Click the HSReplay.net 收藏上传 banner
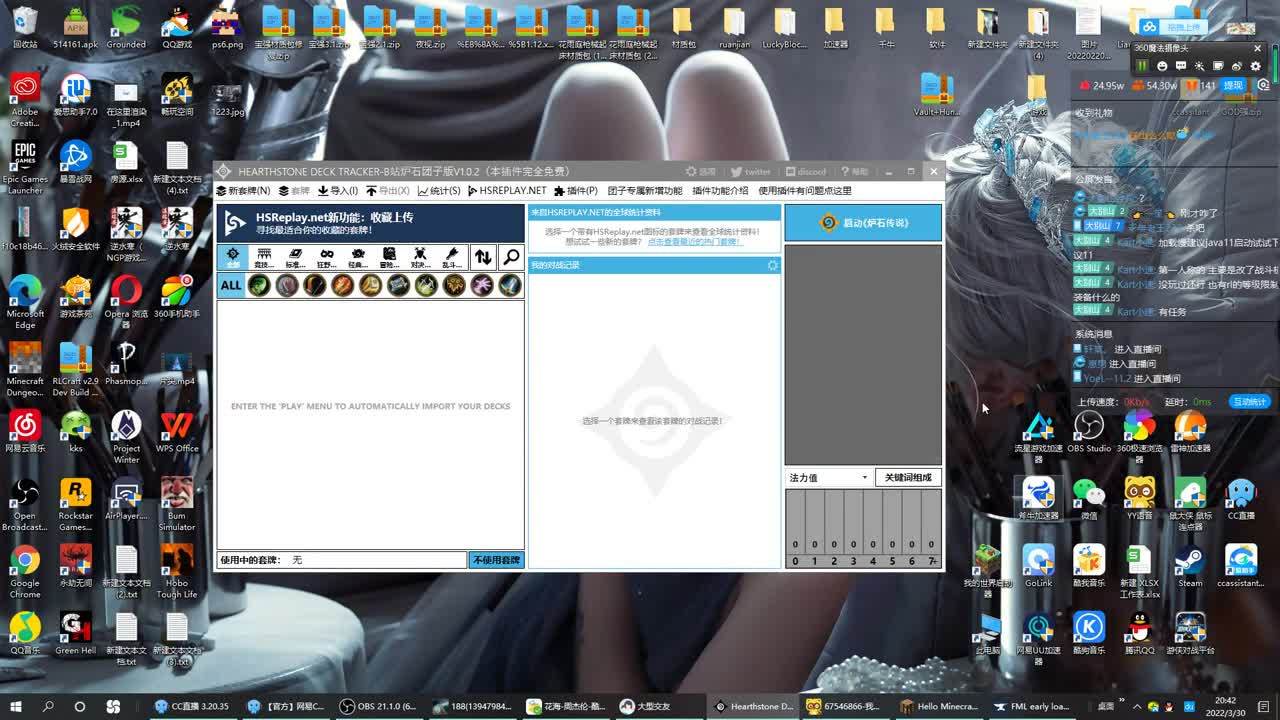This screenshot has width=1280, height=720. 371,223
